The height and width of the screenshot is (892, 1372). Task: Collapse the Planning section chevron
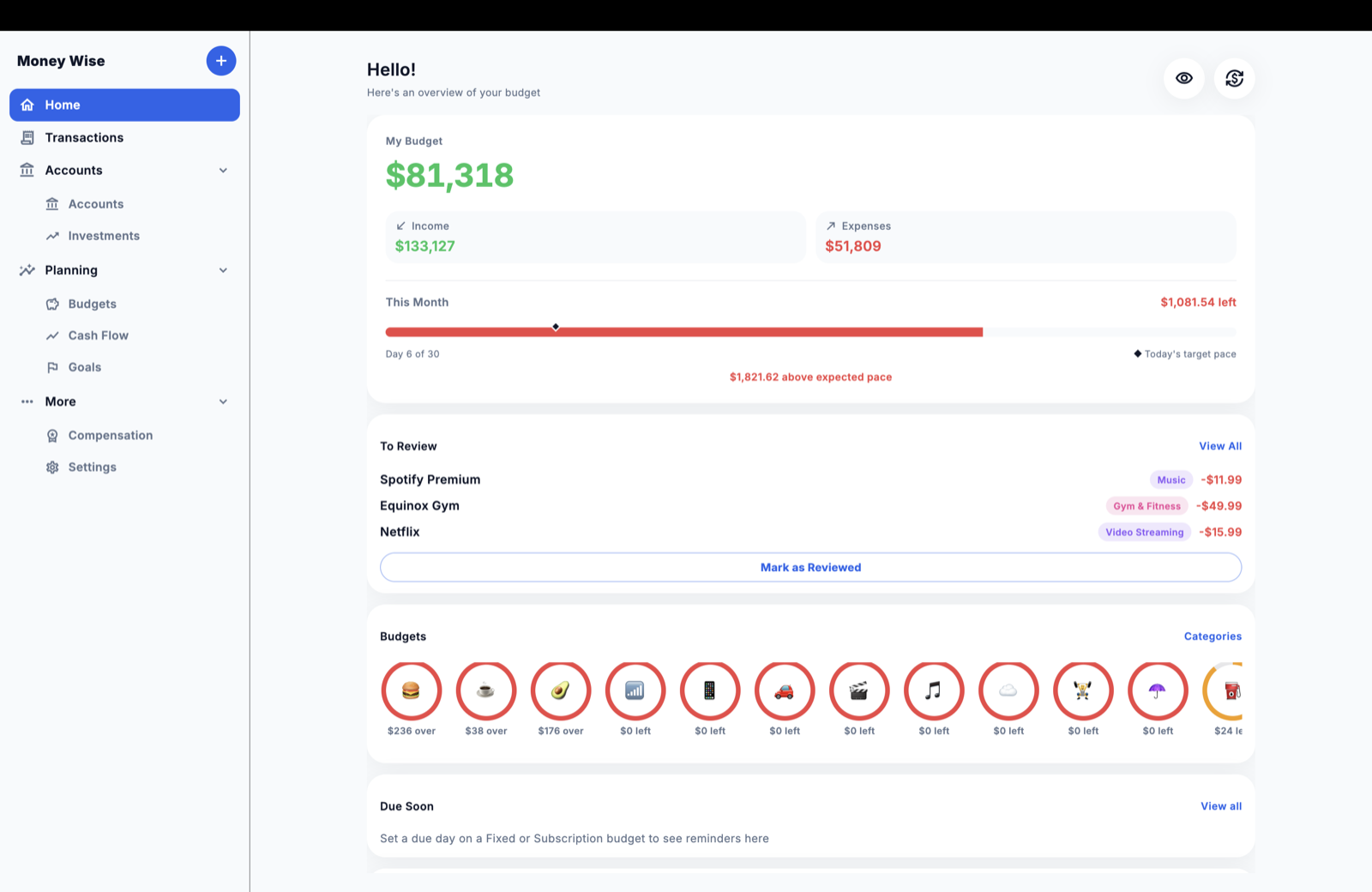[223, 270]
